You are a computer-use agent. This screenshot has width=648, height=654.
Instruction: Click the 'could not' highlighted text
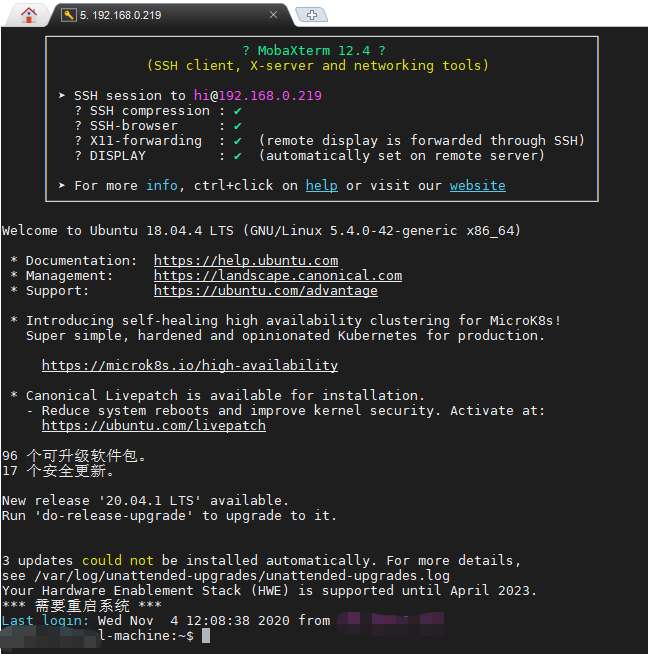click(118, 561)
